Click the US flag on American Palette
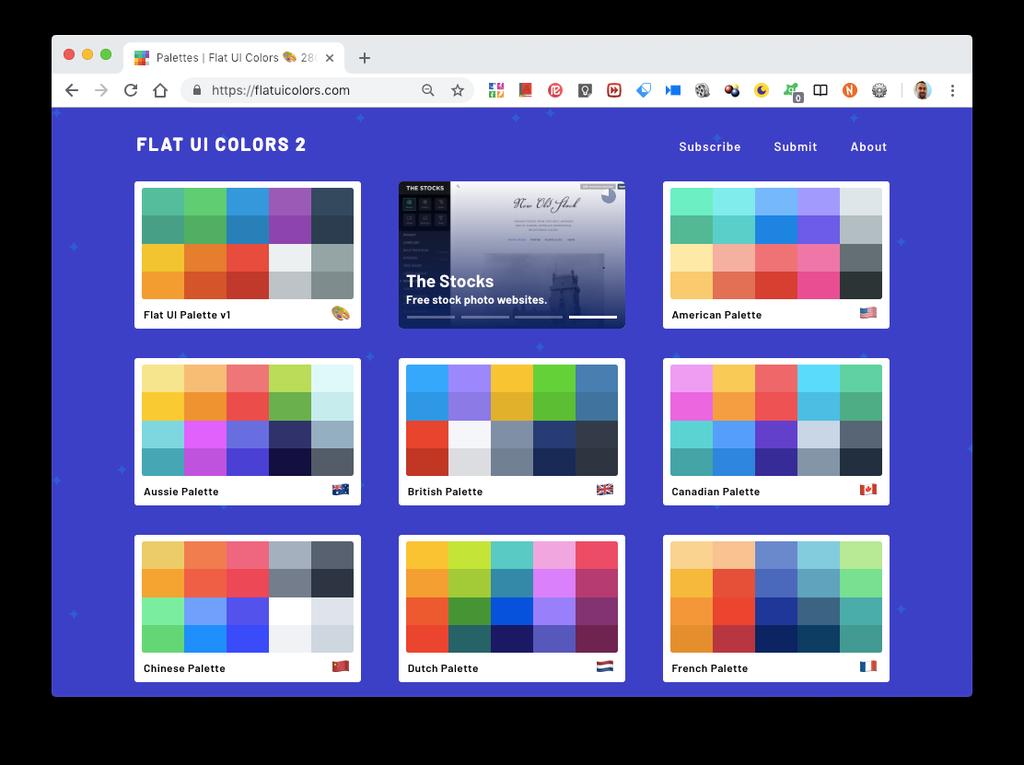This screenshot has height=765, width=1024. coord(868,313)
